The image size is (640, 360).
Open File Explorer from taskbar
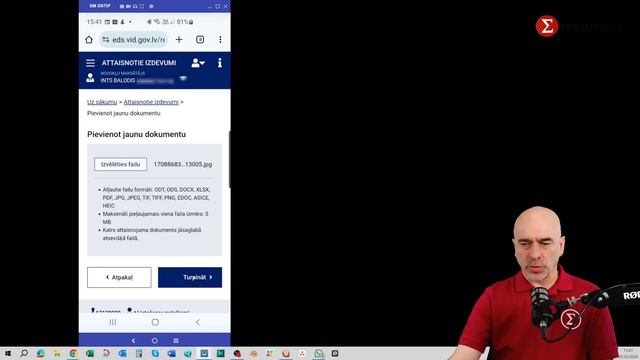57,353
